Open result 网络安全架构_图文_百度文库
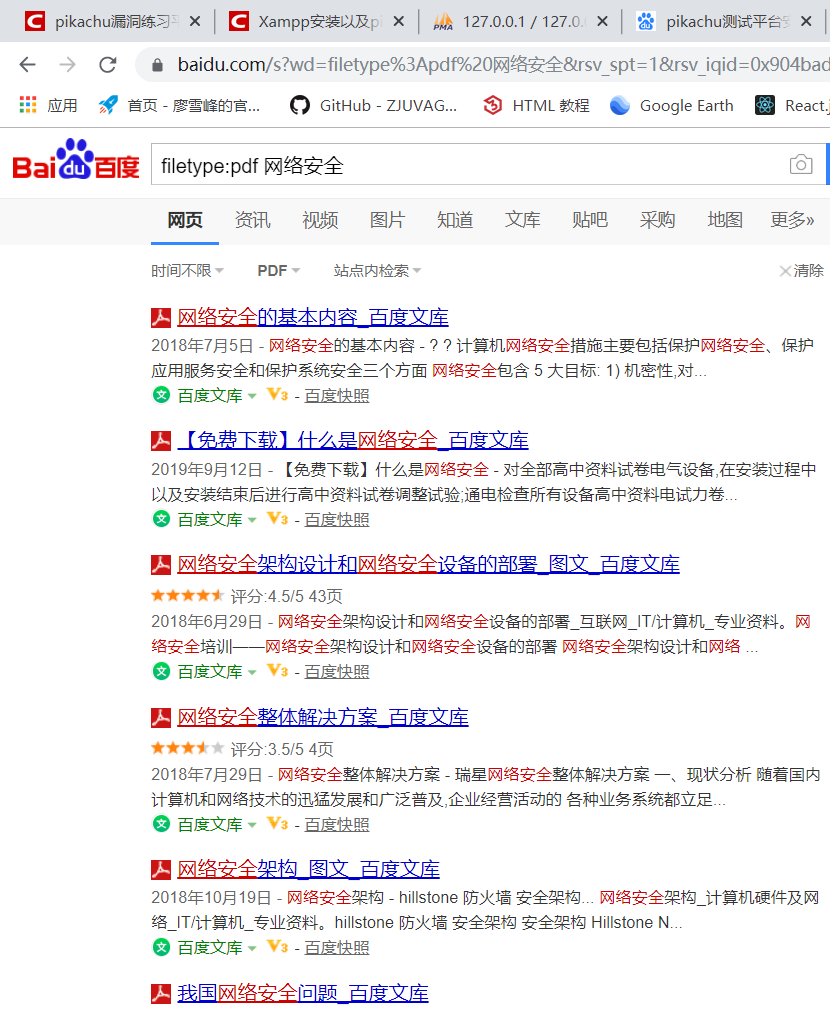Image resolution: width=830 pixels, height=1014 pixels. pyautogui.click(x=309, y=870)
